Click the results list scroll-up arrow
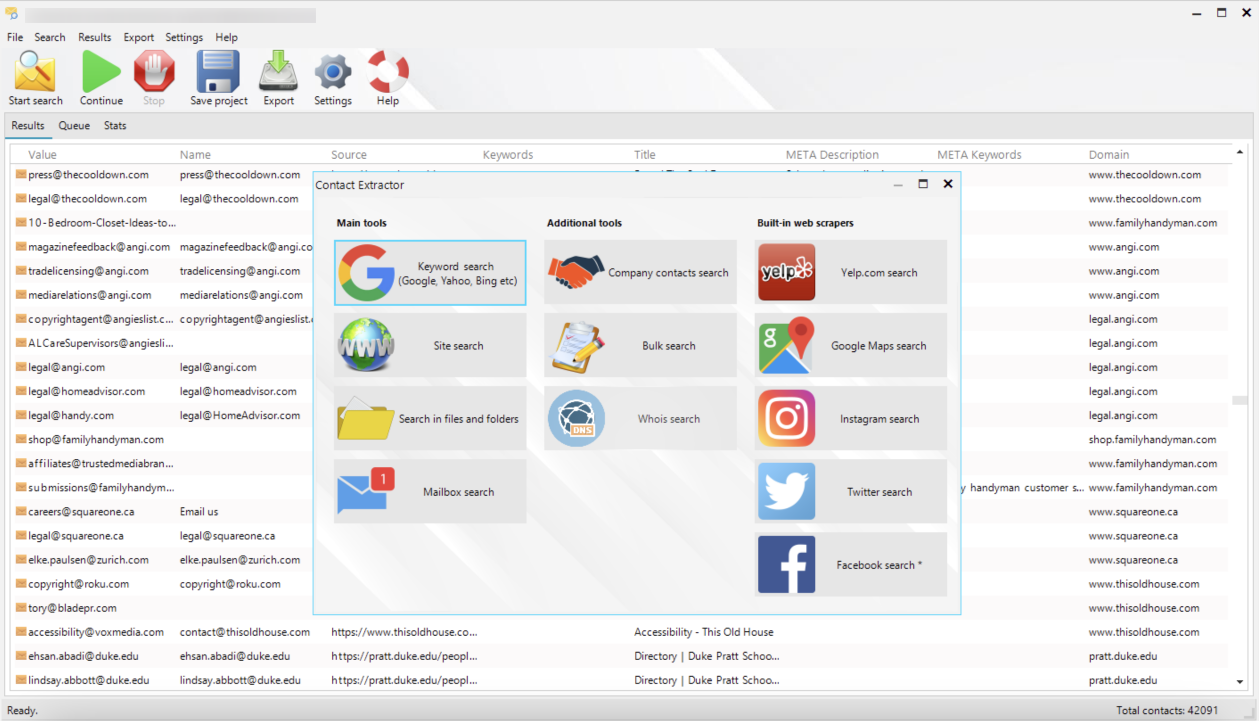The image size is (1259, 721). (x=1240, y=152)
